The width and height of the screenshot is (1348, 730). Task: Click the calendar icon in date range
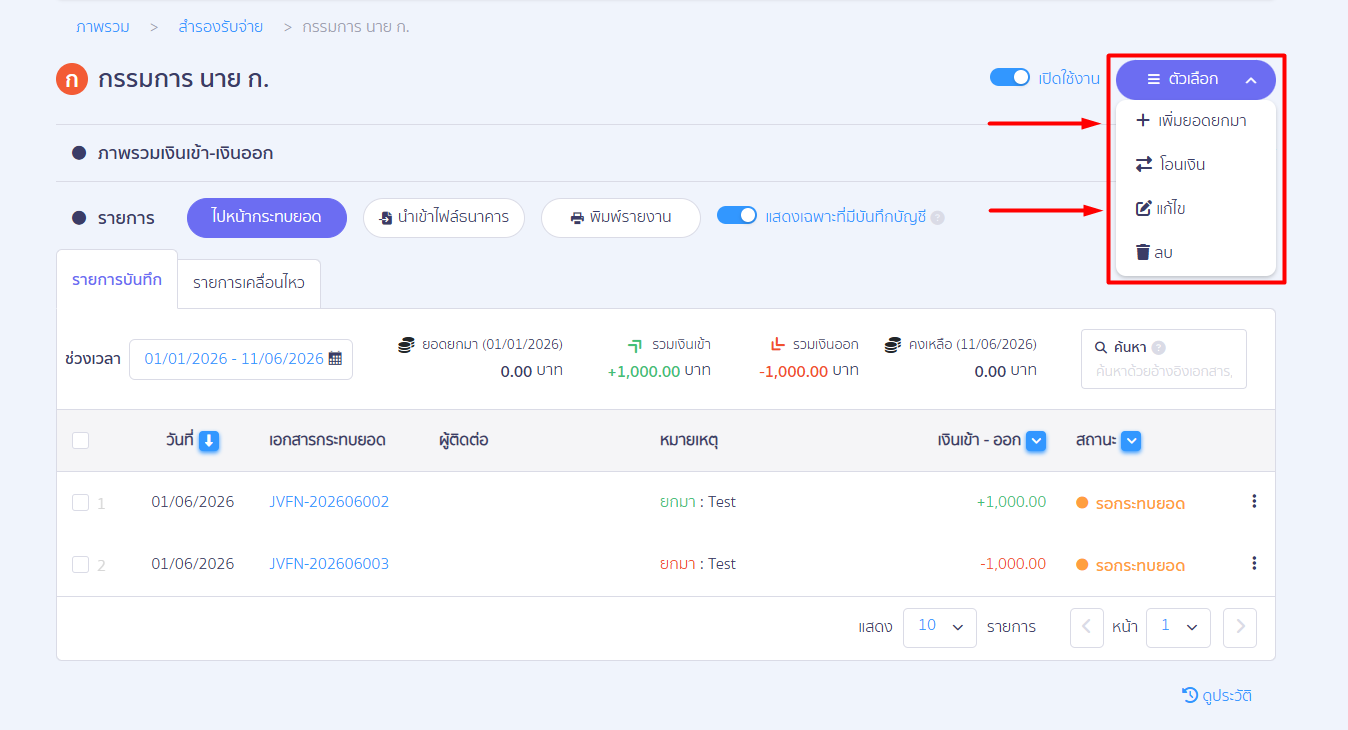[335, 358]
